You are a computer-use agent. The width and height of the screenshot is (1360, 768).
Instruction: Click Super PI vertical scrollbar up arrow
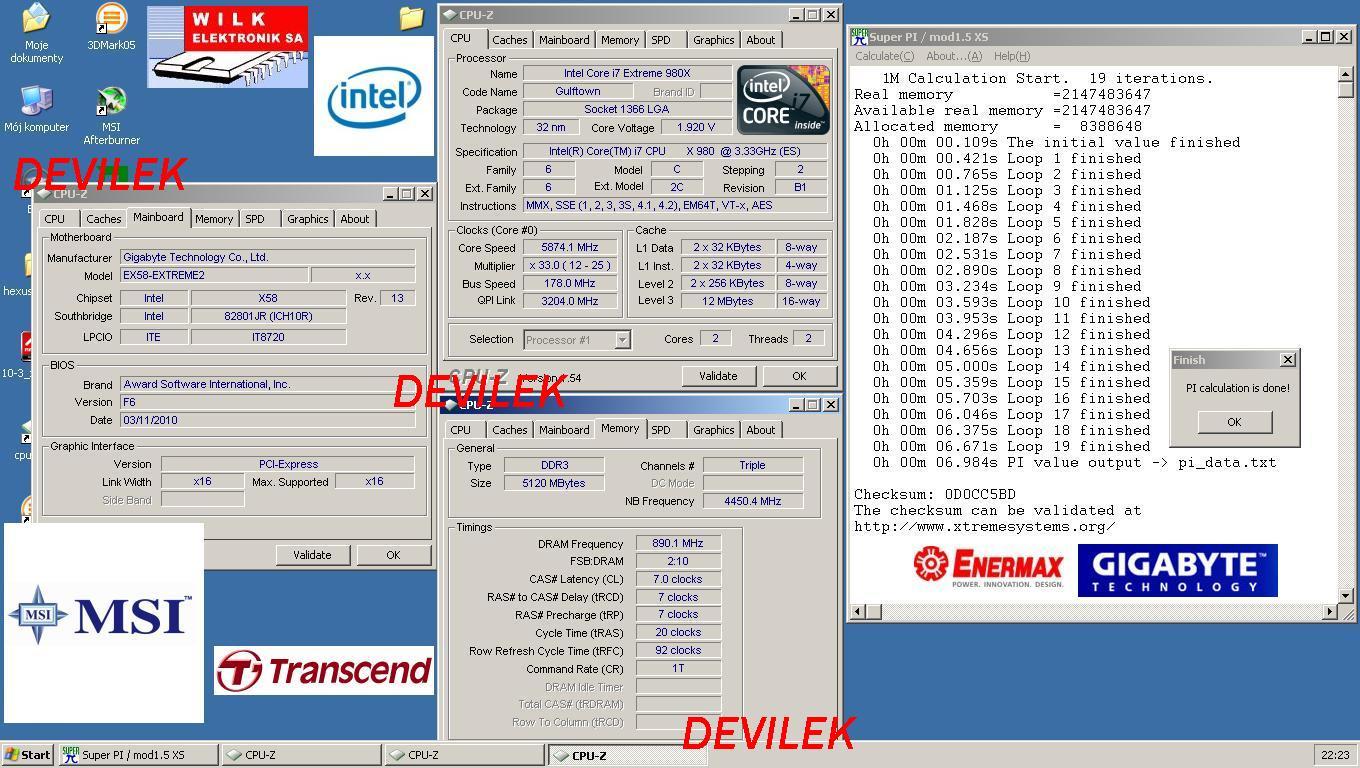[x=1346, y=75]
